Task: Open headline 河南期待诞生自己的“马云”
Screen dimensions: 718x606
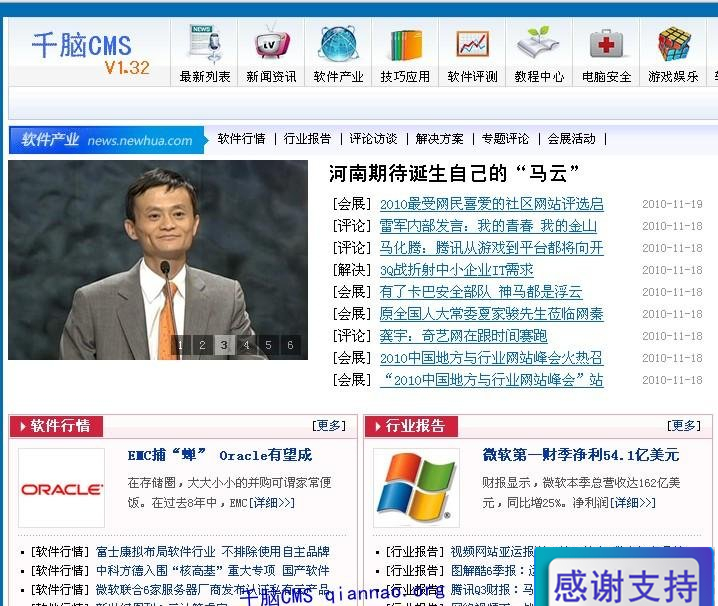Action: 454,174
